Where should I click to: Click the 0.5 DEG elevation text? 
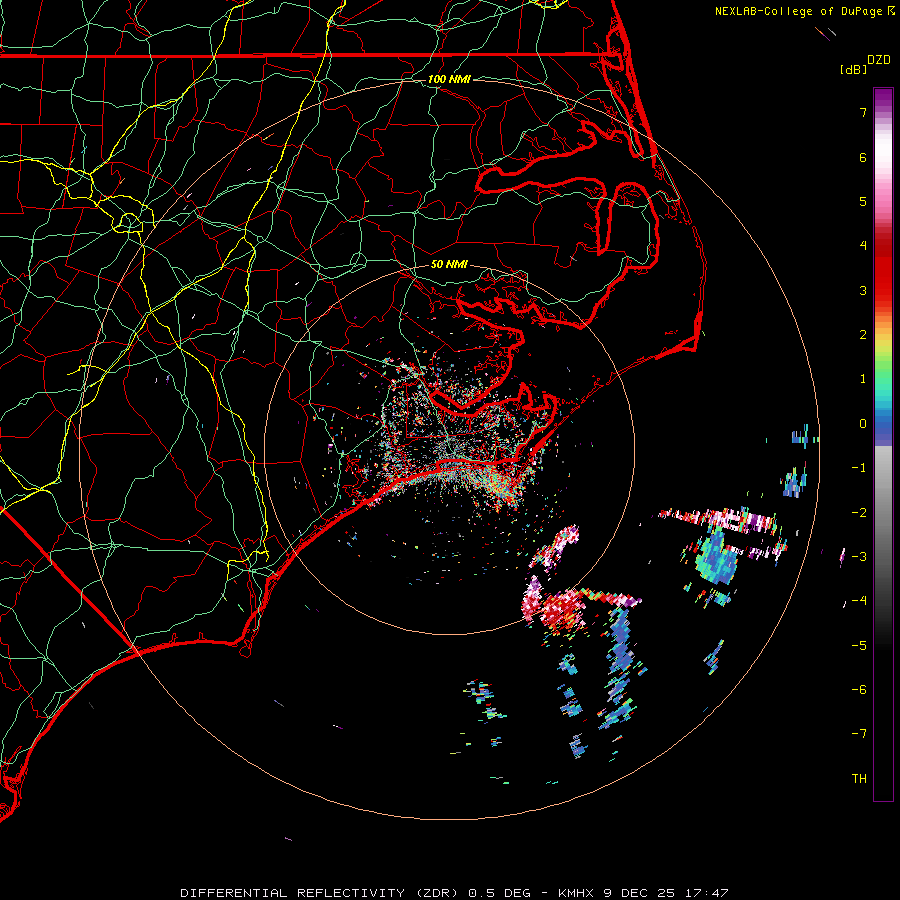[x=499, y=893]
